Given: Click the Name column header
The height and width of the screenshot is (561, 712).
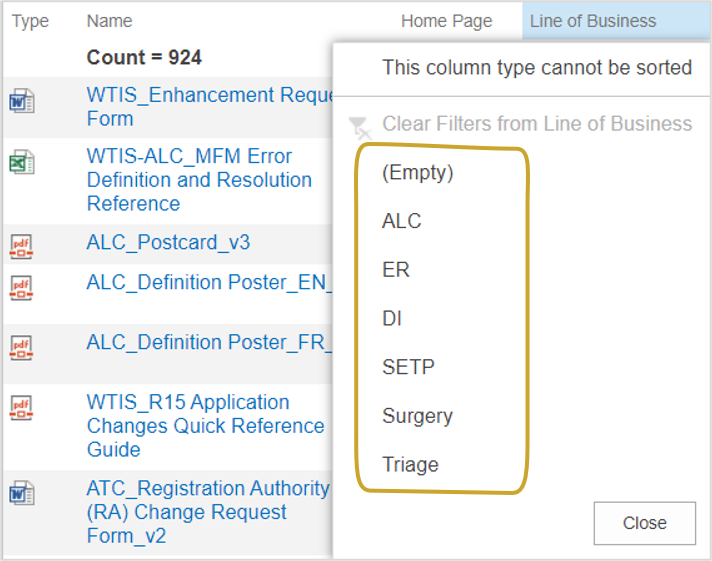Looking at the screenshot, I should (109, 21).
